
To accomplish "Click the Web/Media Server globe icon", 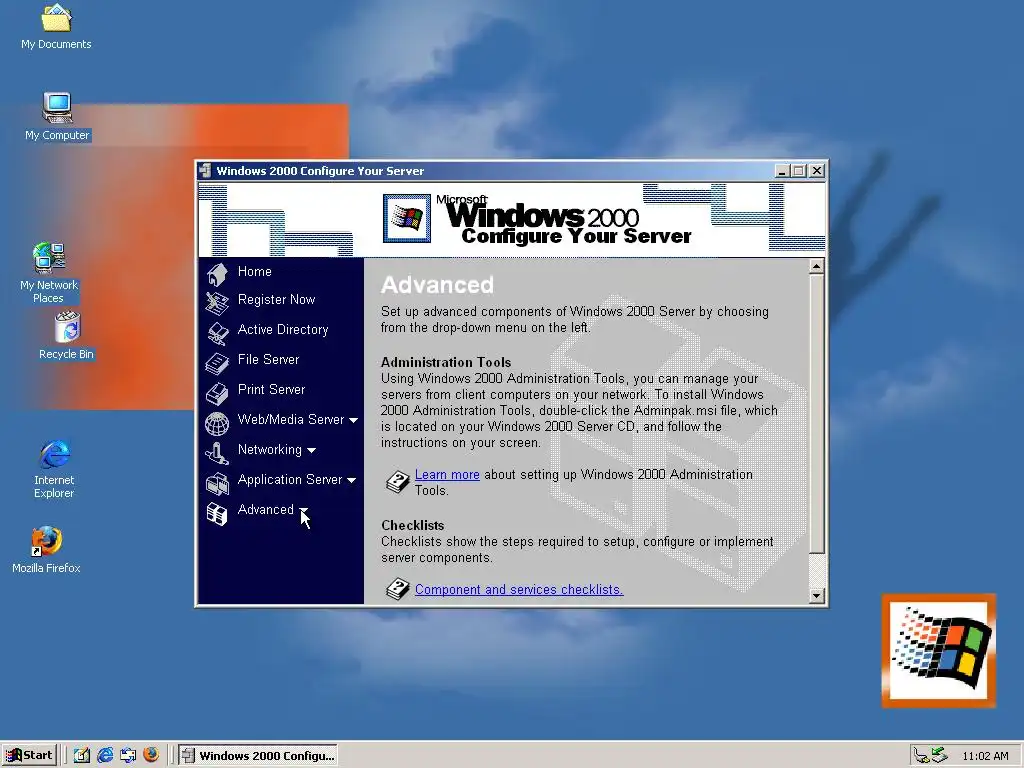I will pos(217,423).
